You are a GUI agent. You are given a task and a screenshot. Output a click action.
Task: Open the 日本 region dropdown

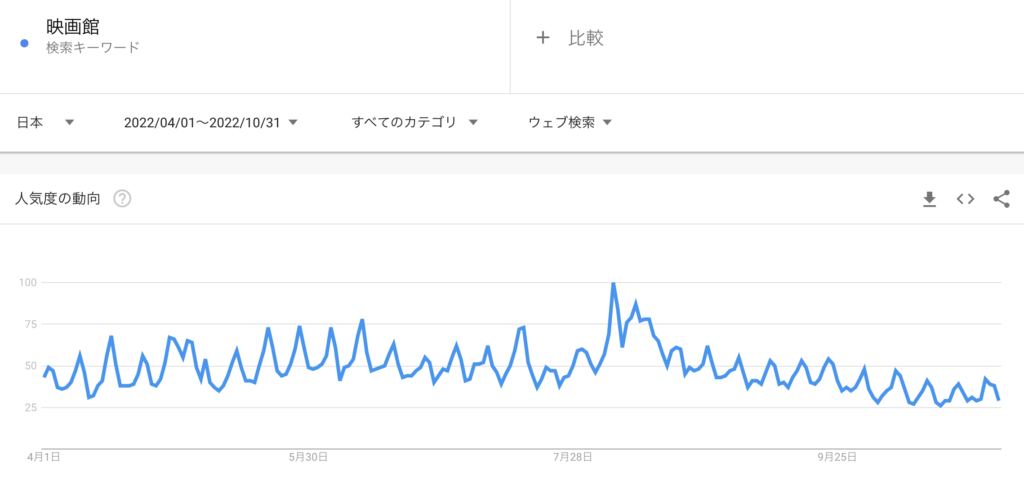pyautogui.click(x=45, y=122)
